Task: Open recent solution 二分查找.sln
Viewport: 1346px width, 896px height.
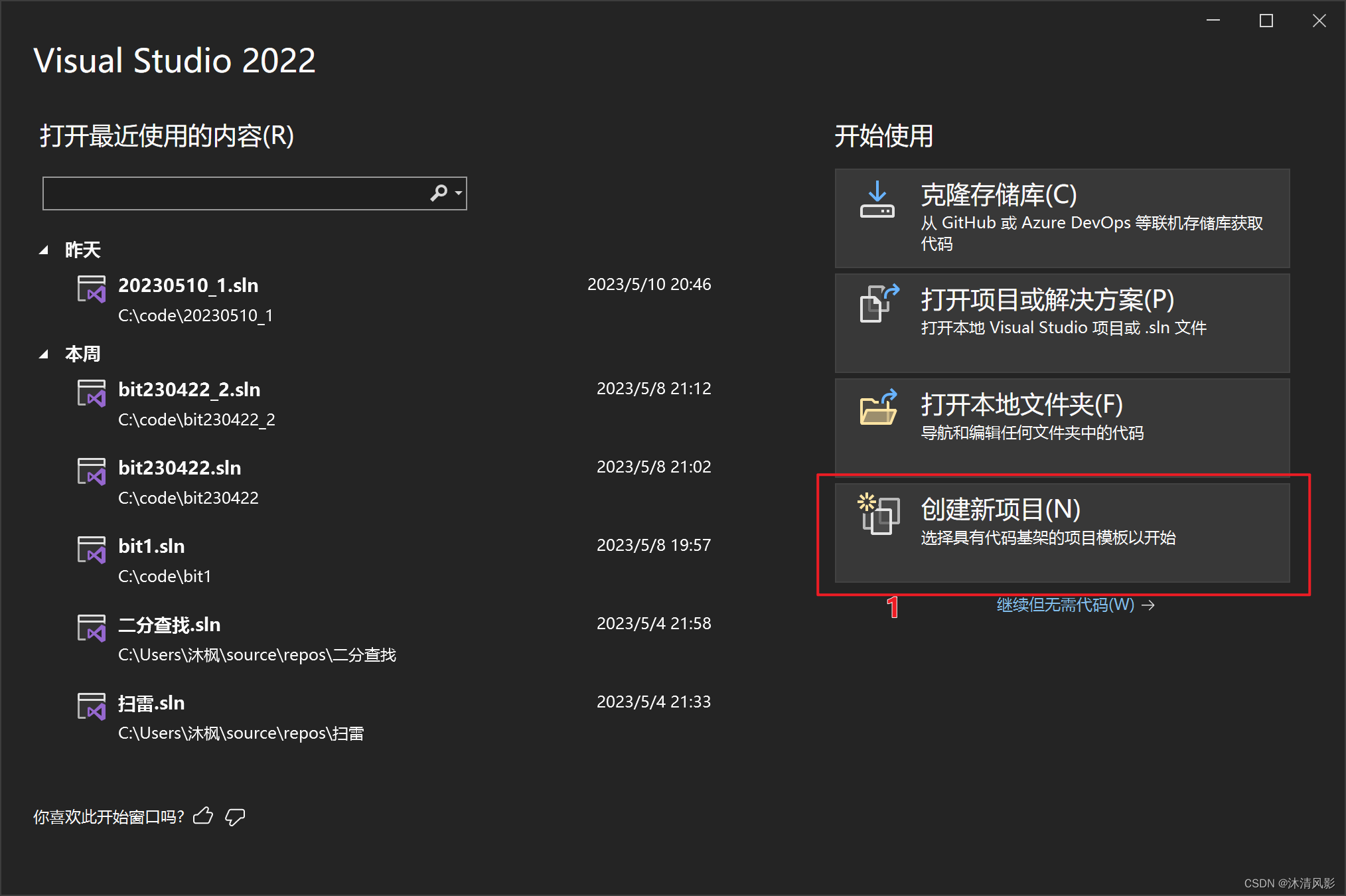Action: point(169,625)
